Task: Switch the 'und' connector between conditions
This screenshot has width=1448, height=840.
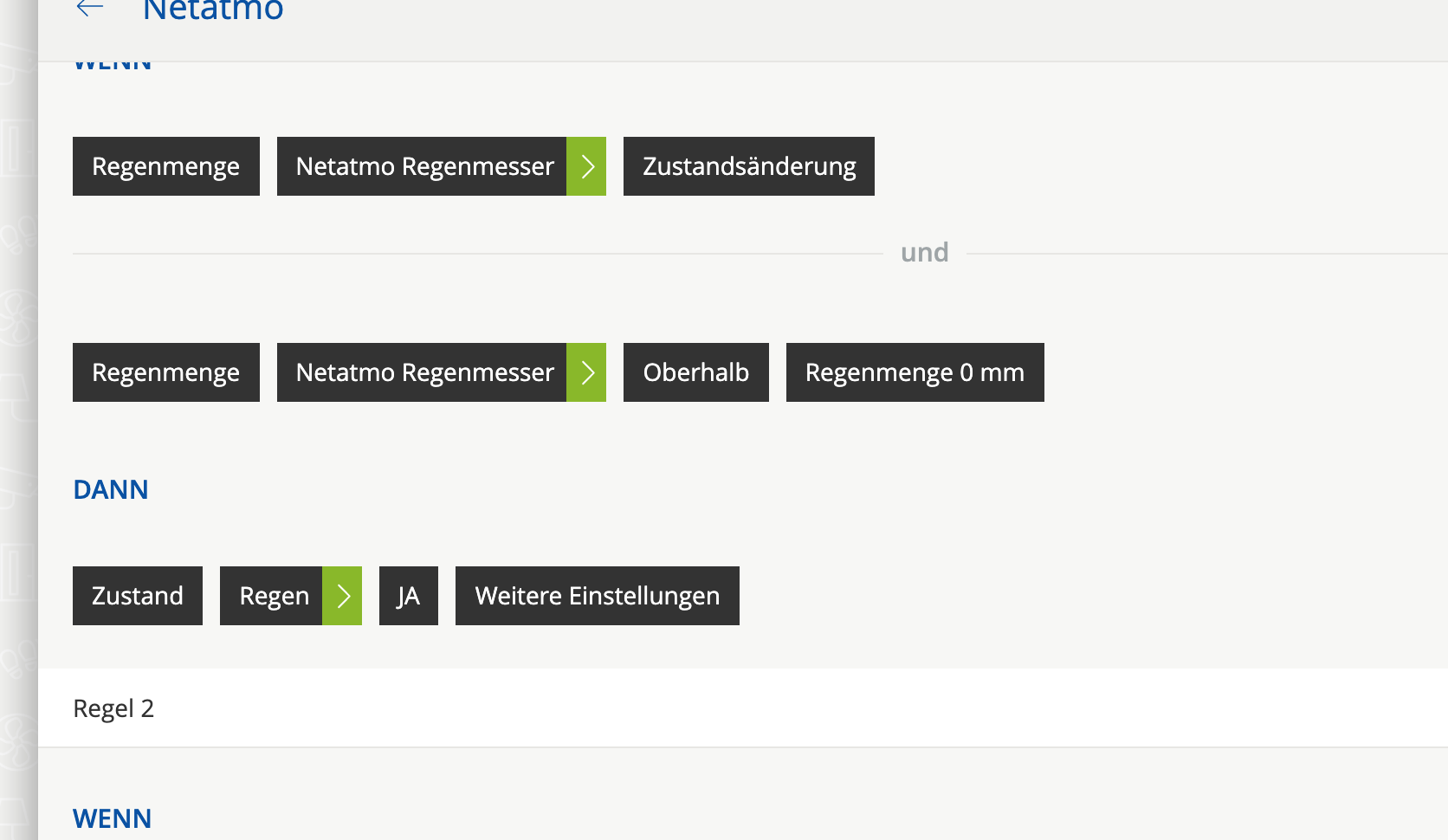Action: 924,253
